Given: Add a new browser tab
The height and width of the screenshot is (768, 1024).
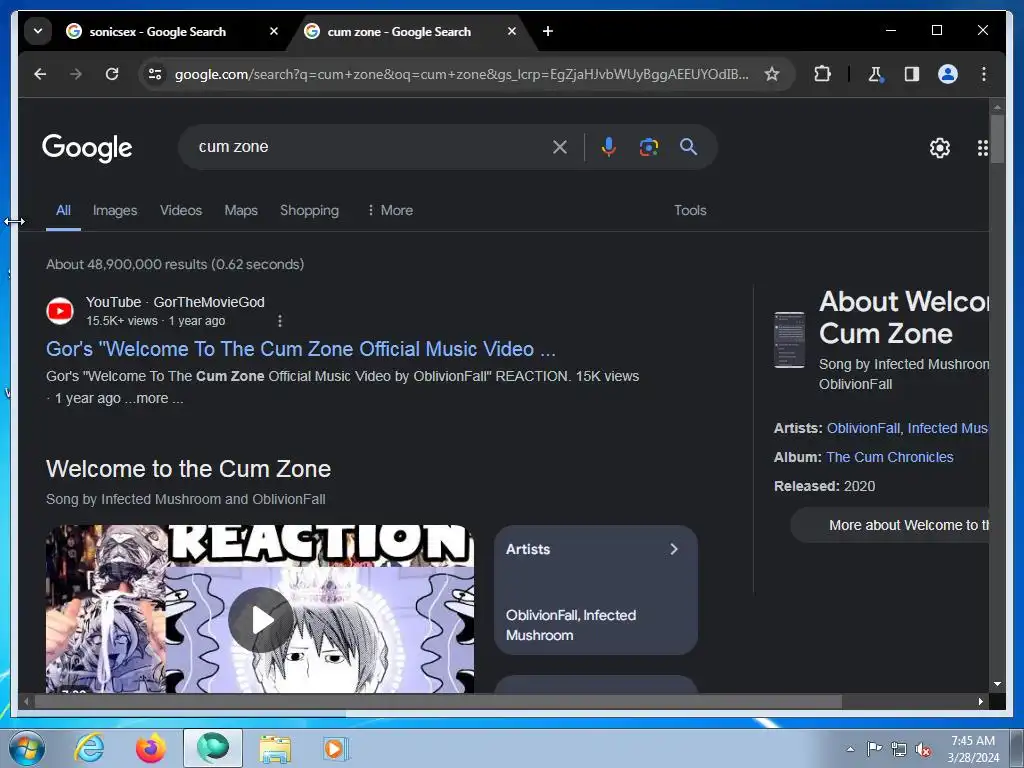Looking at the screenshot, I should coord(548,31).
